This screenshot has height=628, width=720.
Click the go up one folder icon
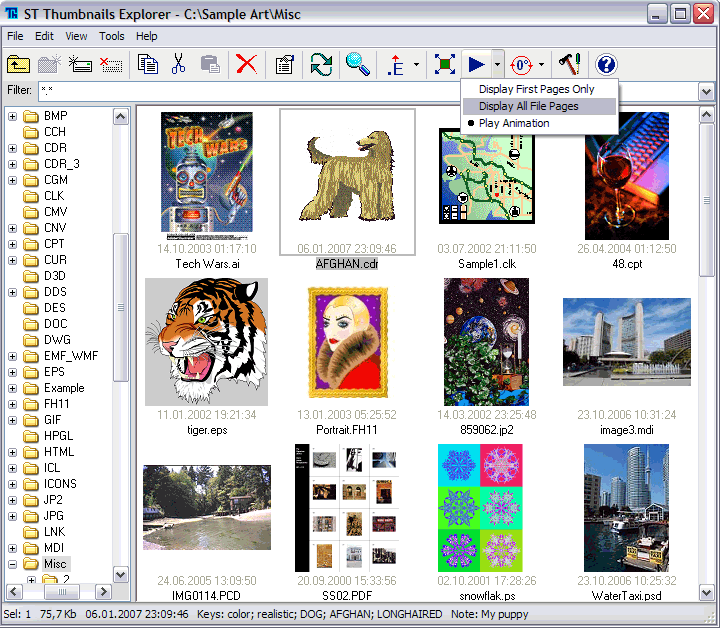click(18, 65)
